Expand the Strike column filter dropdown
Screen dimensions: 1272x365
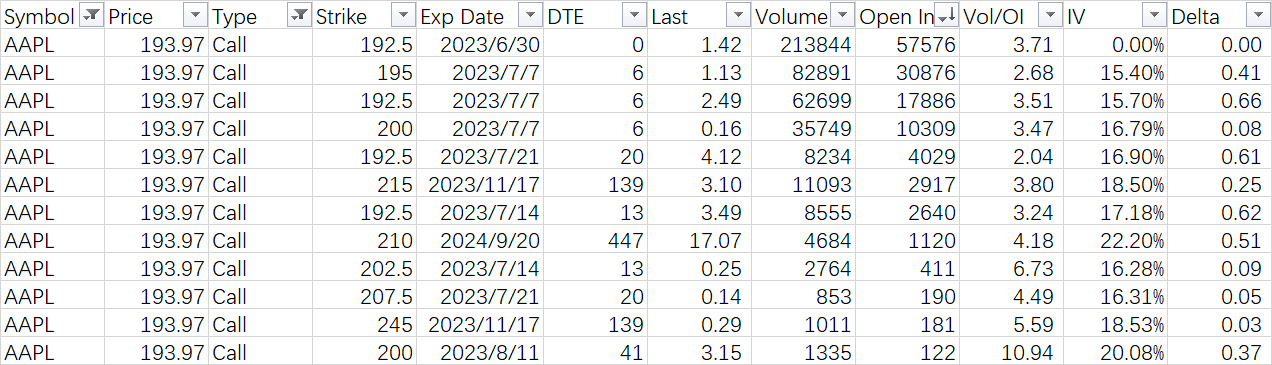(x=402, y=16)
